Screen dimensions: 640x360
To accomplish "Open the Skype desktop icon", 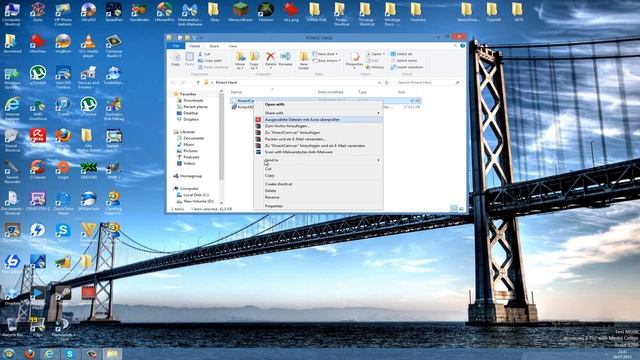I will click(63, 233).
